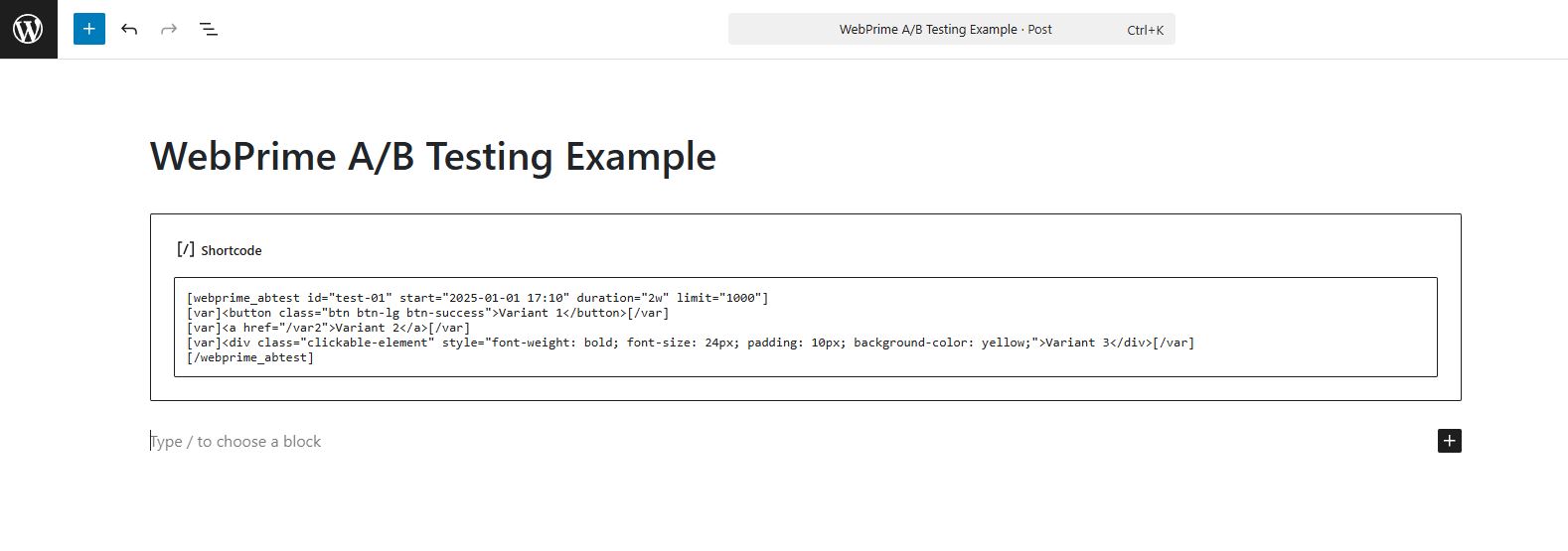Image resolution: width=1568 pixels, height=551 pixels.
Task: Click the Variant 1 button shortcode line
Action: (x=427, y=313)
